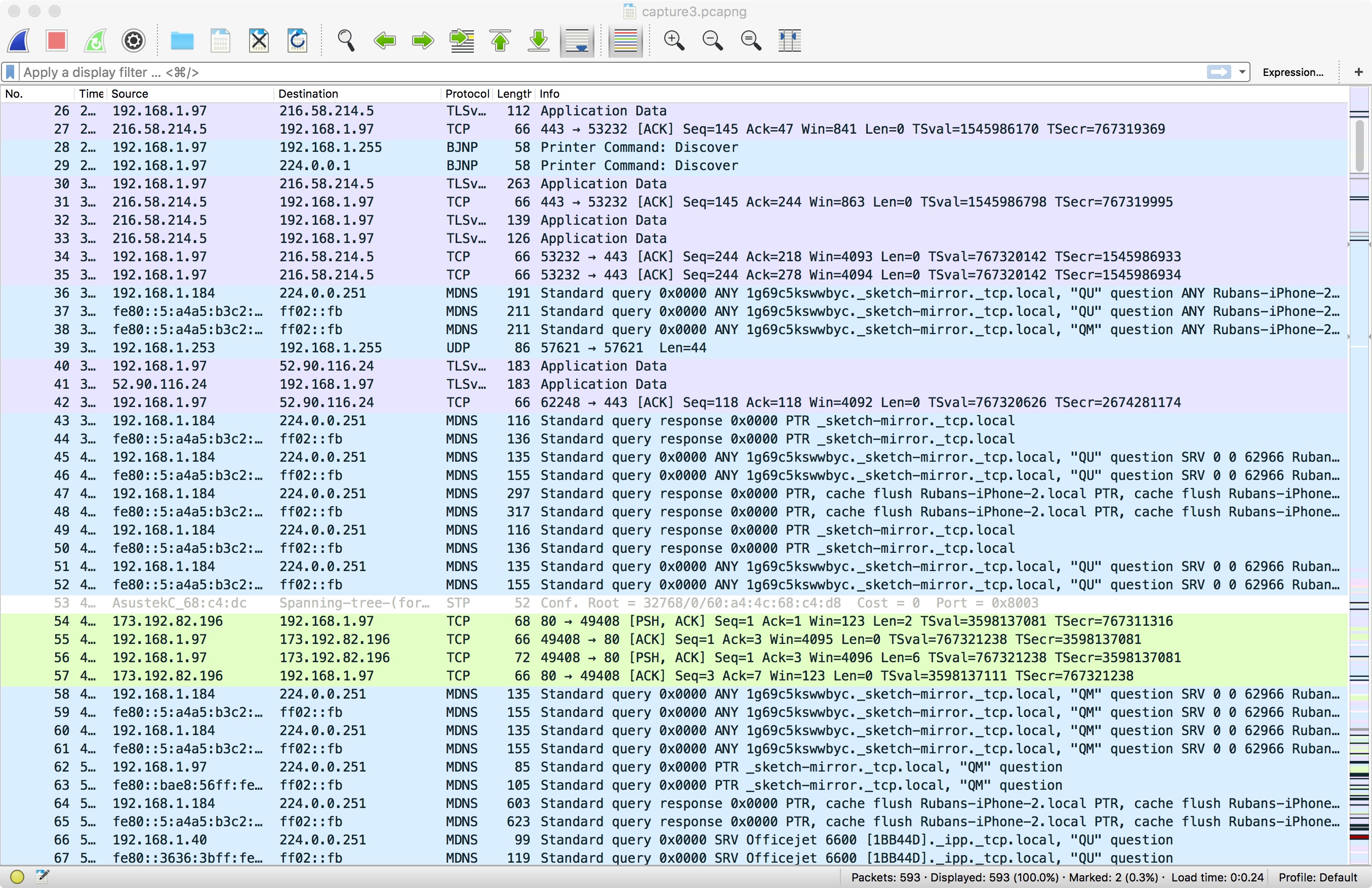The width and height of the screenshot is (1372, 888).
Task: Toggle packet list colorization
Action: pos(625,41)
